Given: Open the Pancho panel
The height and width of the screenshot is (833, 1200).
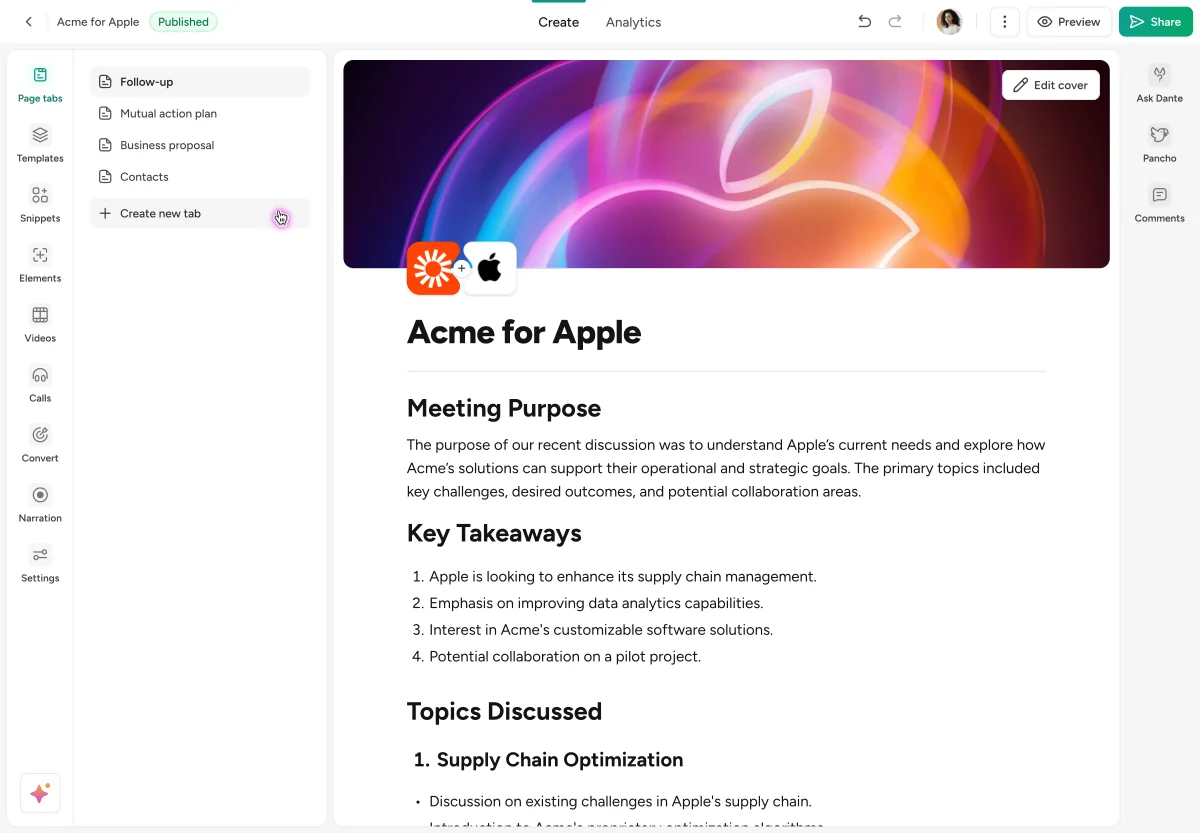Looking at the screenshot, I should point(1159,144).
